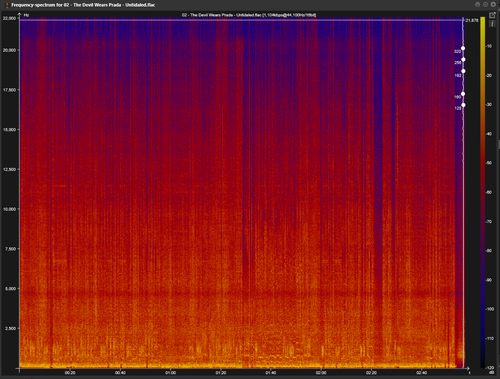Click the 02:40 time axis label
The height and width of the screenshot is (379, 500).
[421, 373]
